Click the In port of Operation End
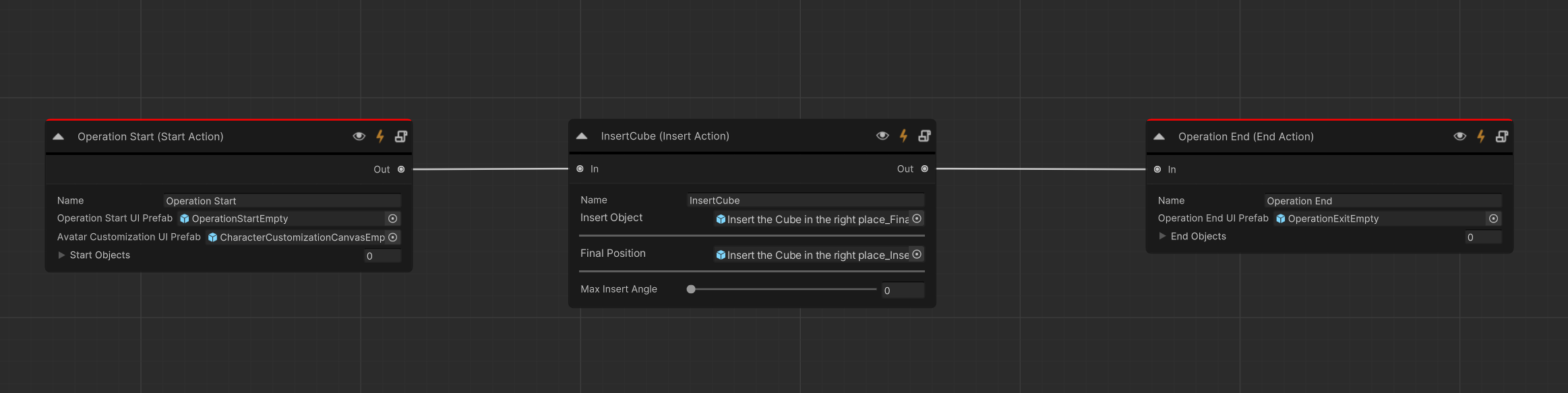Viewport: 1568px width, 393px height. [x=1157, y=169]
